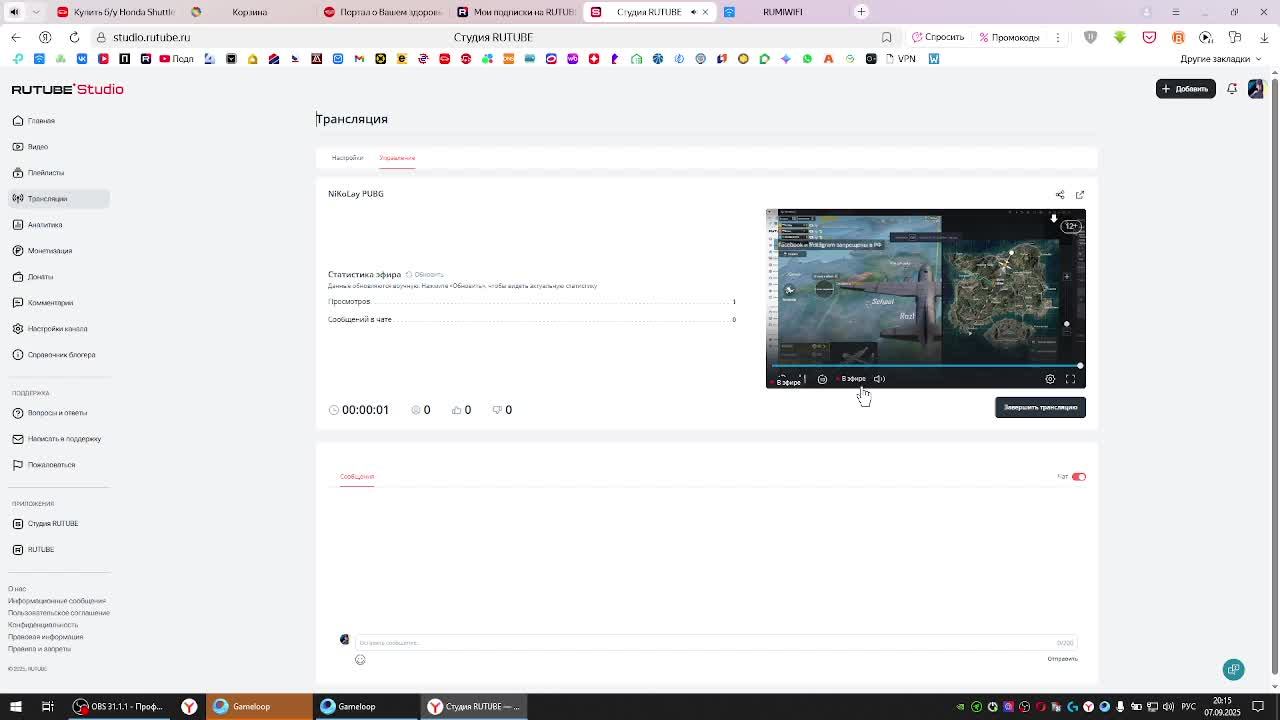Click the В эфире live indicator in player
1280x720 pixels.
852,379
